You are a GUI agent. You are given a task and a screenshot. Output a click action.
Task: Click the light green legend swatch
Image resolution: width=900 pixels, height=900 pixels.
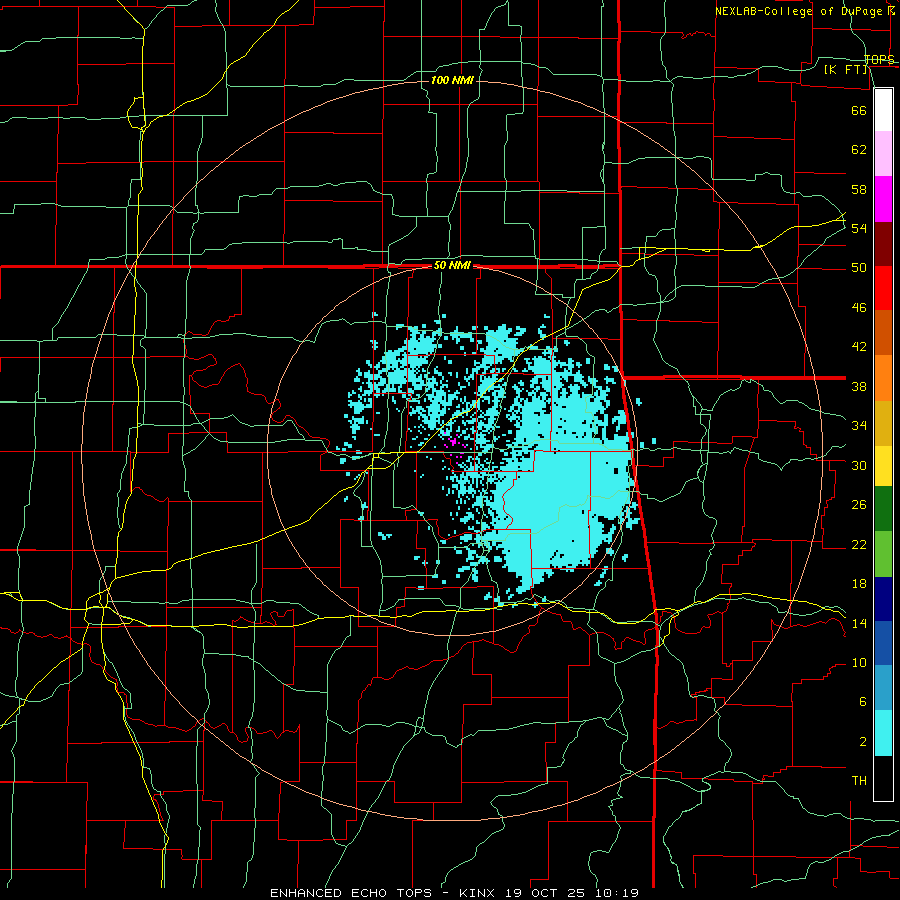883,554
